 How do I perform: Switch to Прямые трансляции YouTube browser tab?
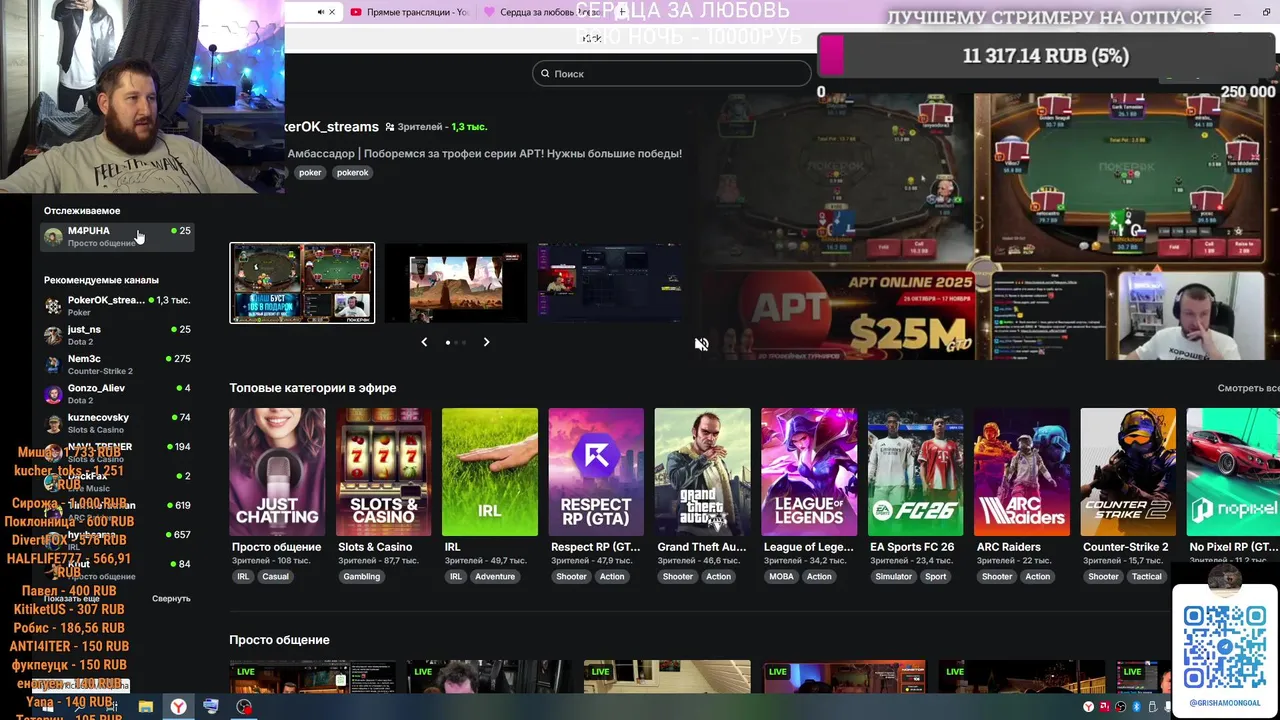(x=409, y=12)
